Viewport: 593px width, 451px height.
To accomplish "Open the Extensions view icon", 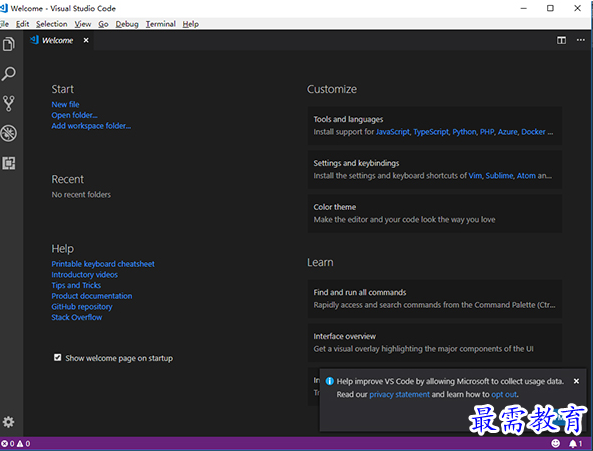I will point(9,163).
